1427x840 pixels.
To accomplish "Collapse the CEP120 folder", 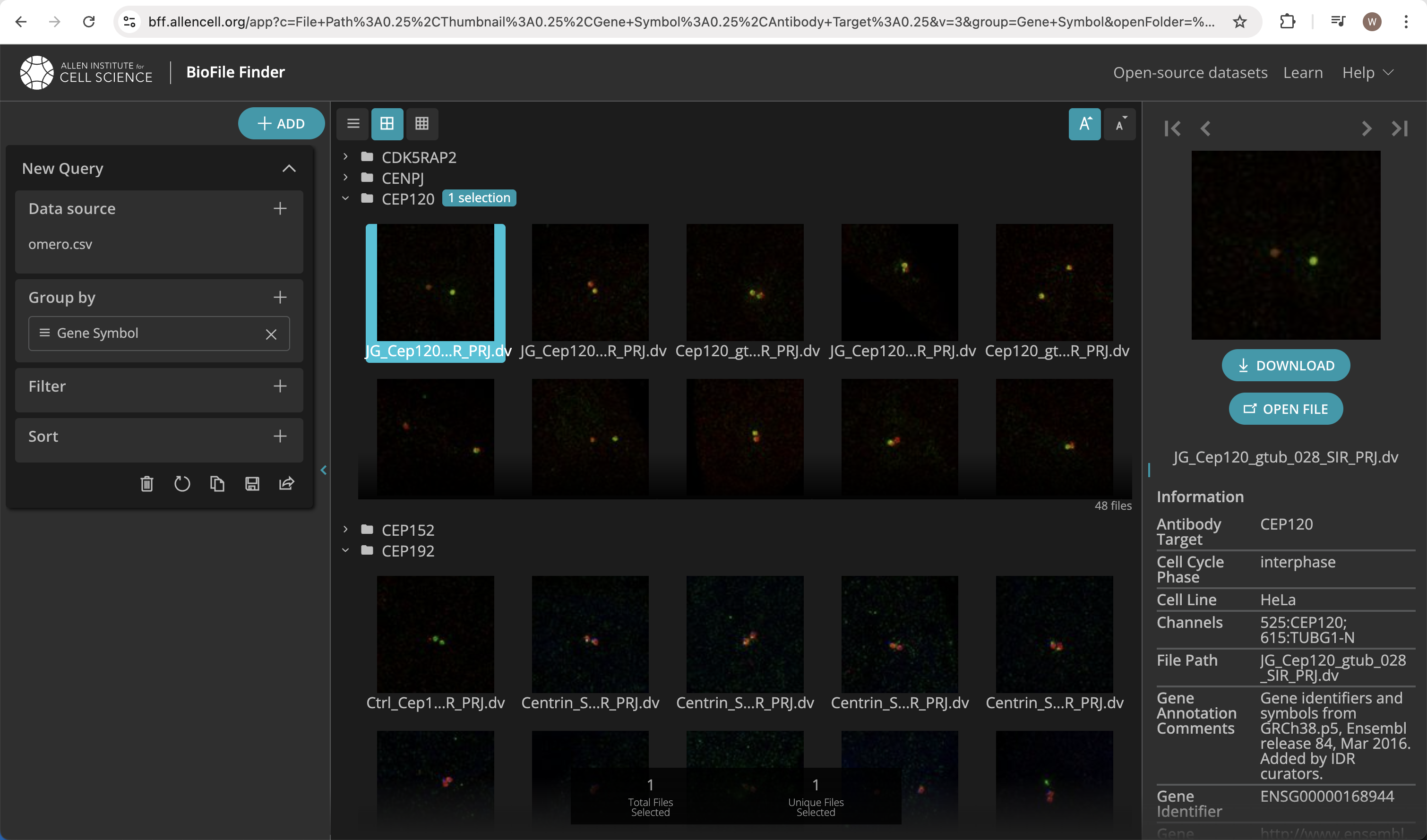I will tap(345, 198).
